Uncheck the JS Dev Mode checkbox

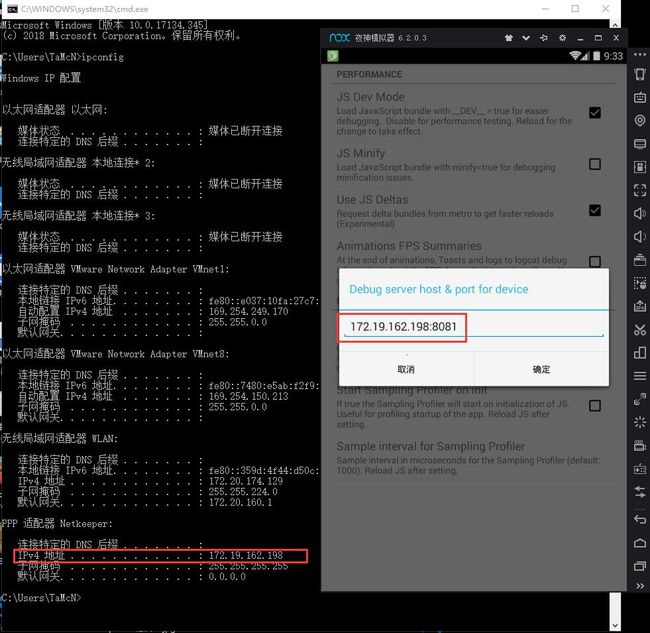coord(595,113)
